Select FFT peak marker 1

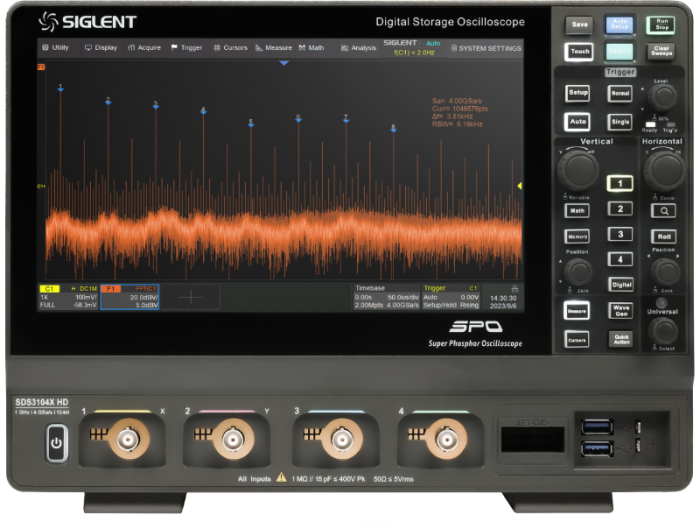(x=60, y=88)
